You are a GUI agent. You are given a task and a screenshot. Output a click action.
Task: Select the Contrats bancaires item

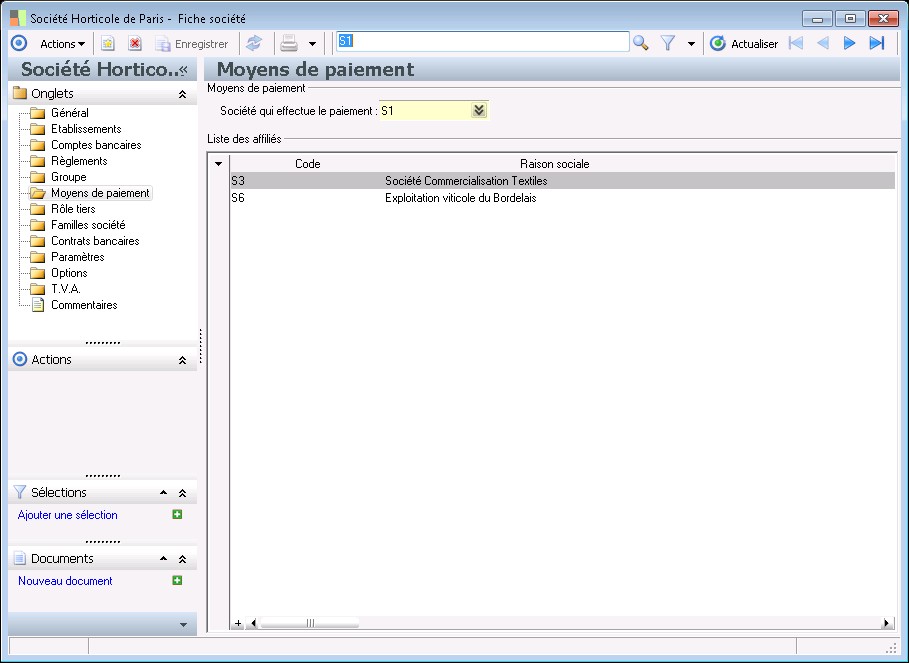pyautogui.click(x=95, y=241)
